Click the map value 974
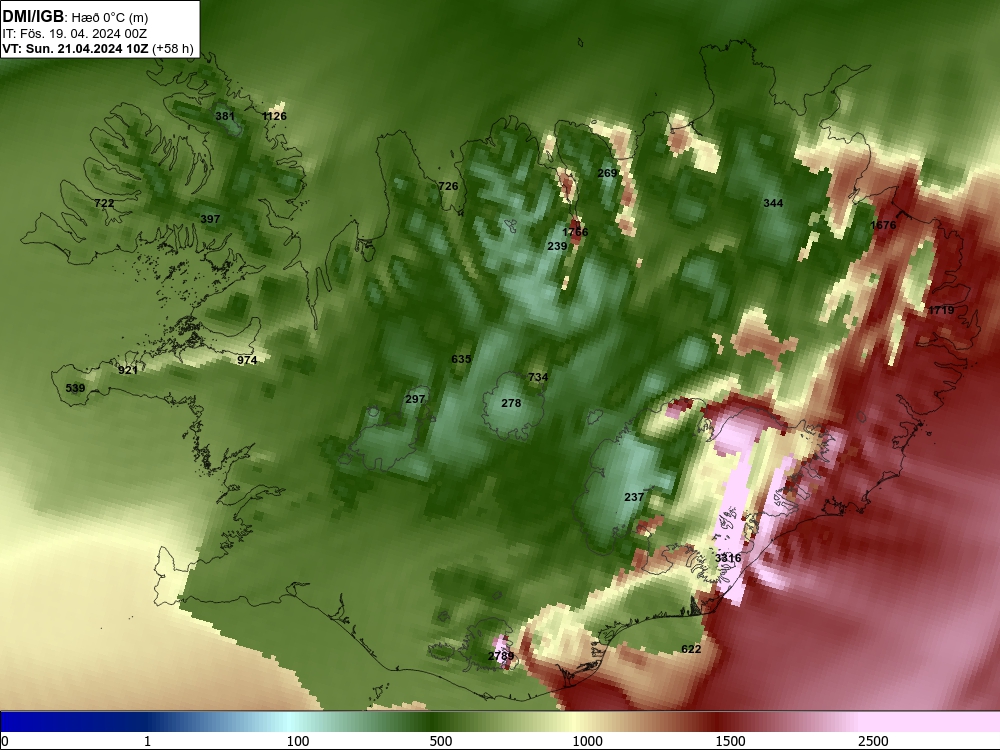The image size is (1000, 750). click(x=247, y=360)
